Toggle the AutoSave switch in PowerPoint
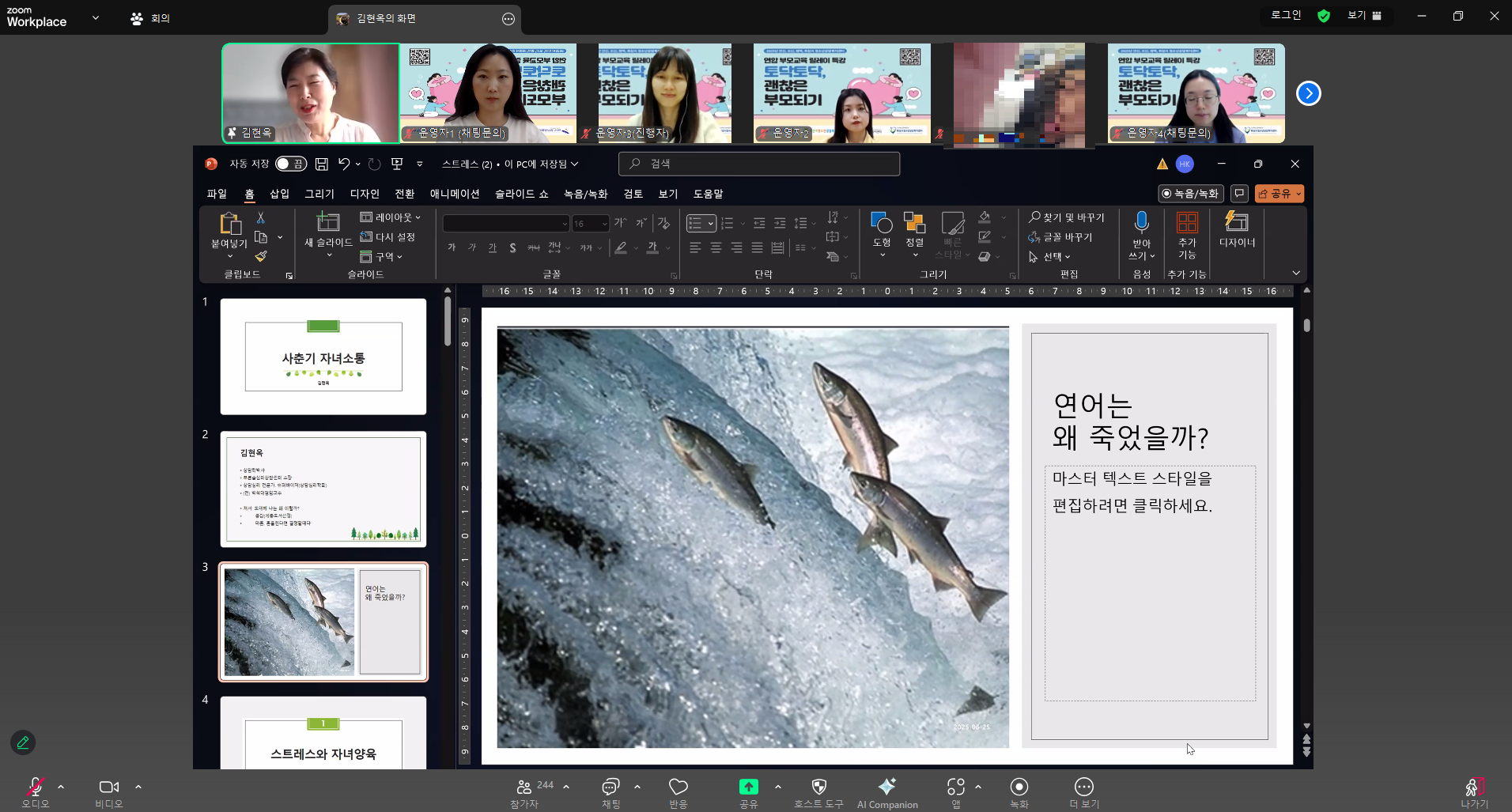Viewport: 1512px width, 812px height. coord(290,164)
